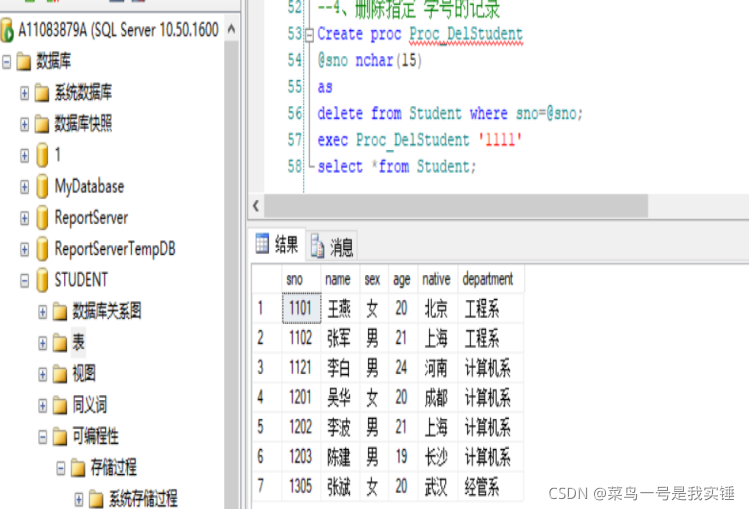Image resolution: width=750 pixels, height=510 pixels.
Task: Collapse the 数据库 tree node
Action: point(7,62)
